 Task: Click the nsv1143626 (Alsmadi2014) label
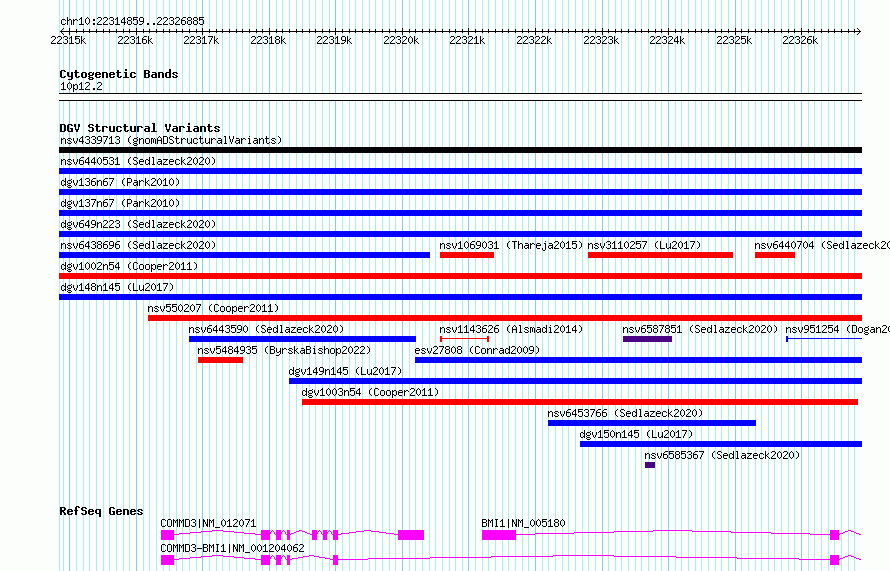click(x=511, y=329)
